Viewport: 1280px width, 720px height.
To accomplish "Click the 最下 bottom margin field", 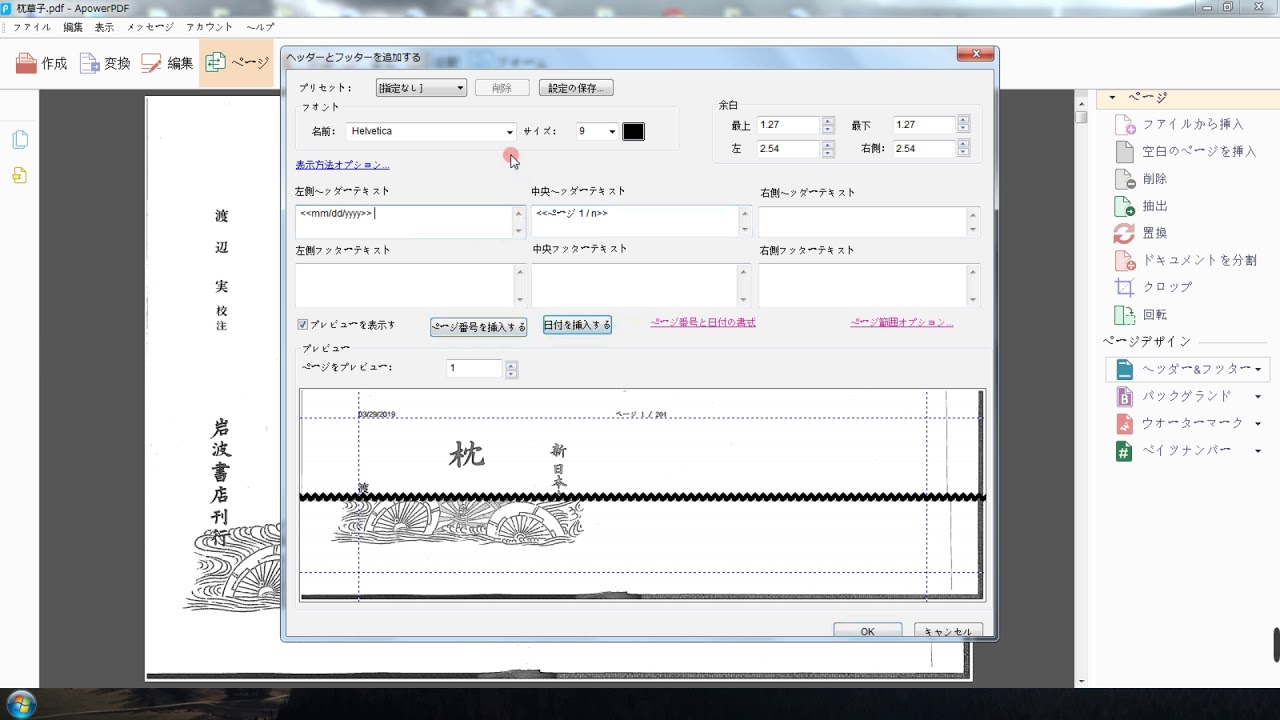I will (x=924, y=125).
